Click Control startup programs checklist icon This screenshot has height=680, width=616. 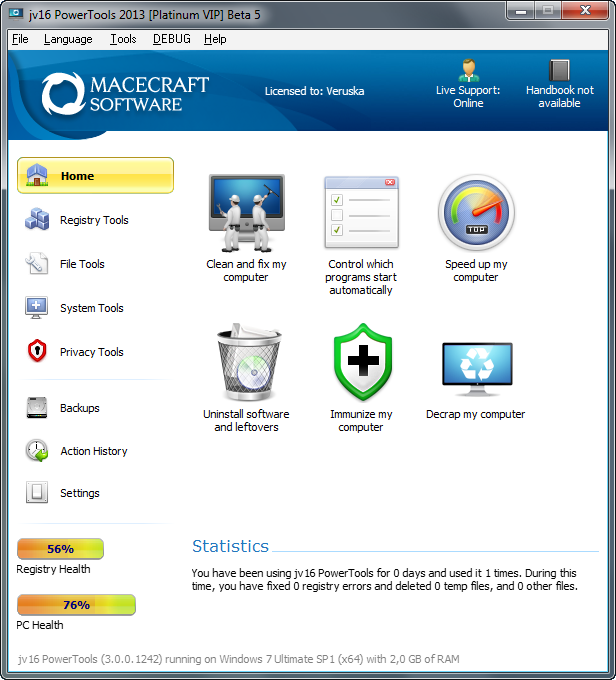[361, 212]
